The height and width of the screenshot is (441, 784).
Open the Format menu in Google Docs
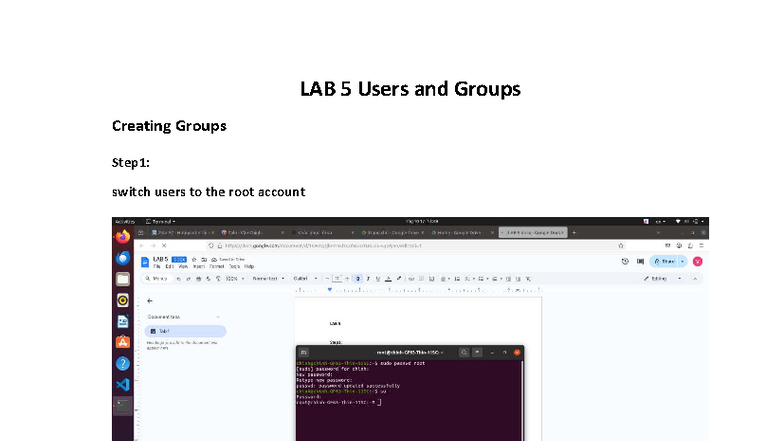click(x=216, y=266)
